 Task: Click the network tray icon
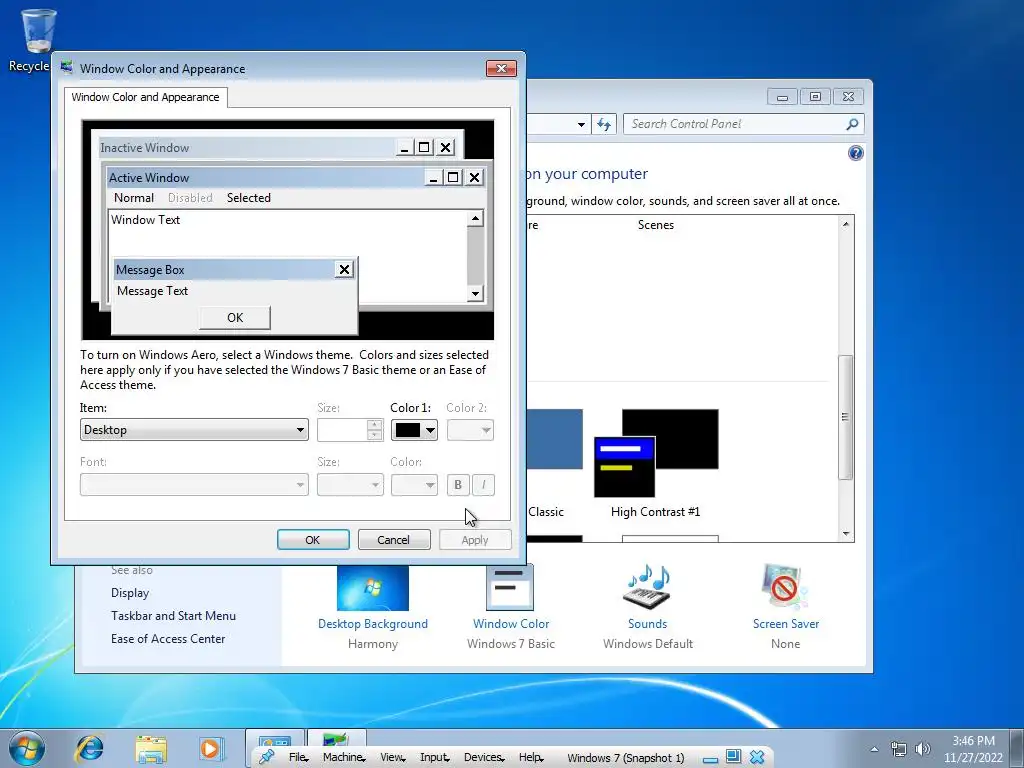pos(899,749)
